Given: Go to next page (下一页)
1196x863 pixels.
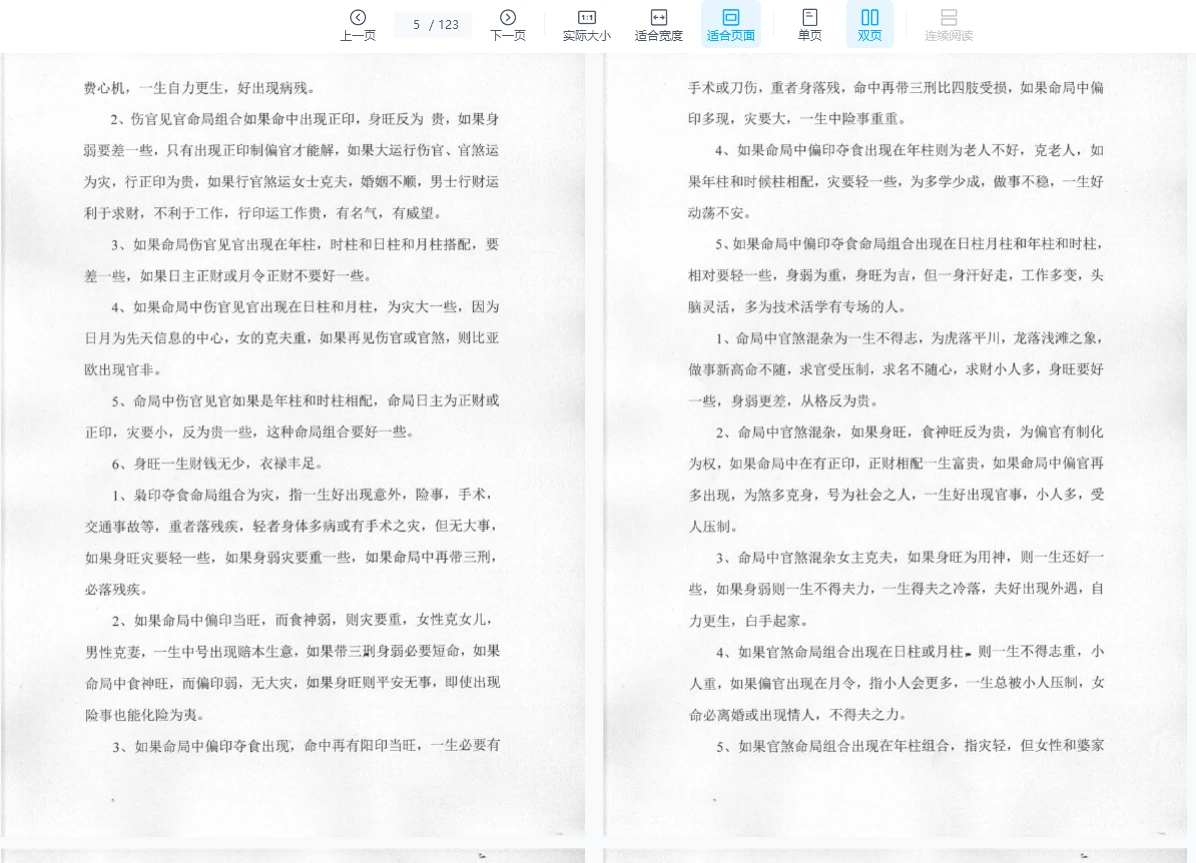Looking at the screenshot, I should coord(508,25).
